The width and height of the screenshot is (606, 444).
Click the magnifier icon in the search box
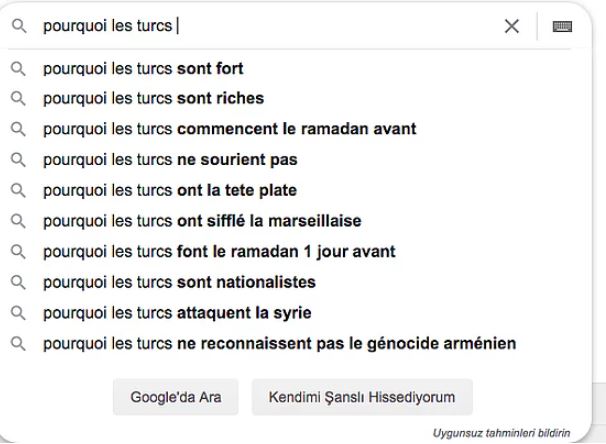tap(18, 27)
